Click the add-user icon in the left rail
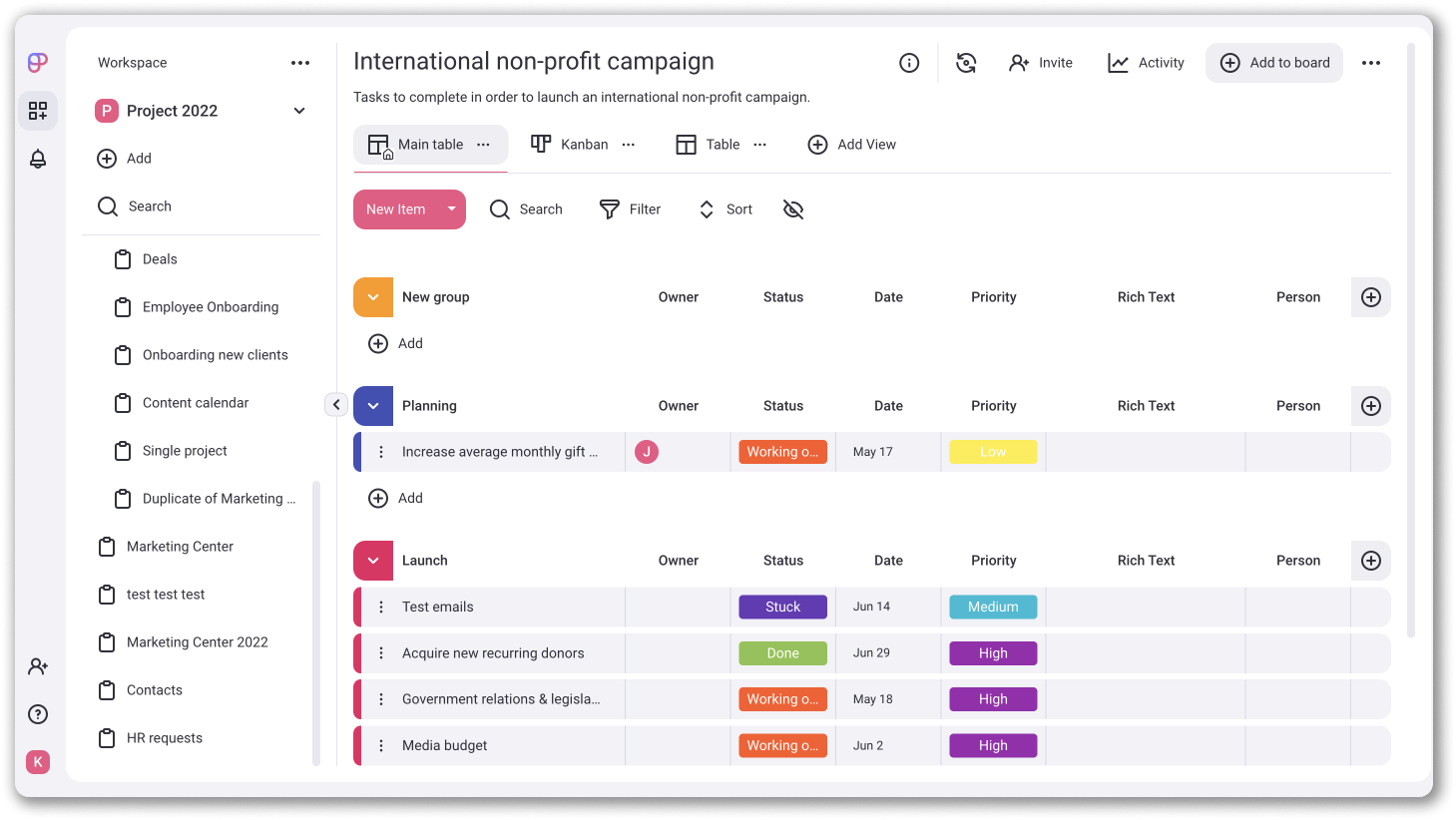Viewport: 1456px width, 820px height. (x=38, y=665)
